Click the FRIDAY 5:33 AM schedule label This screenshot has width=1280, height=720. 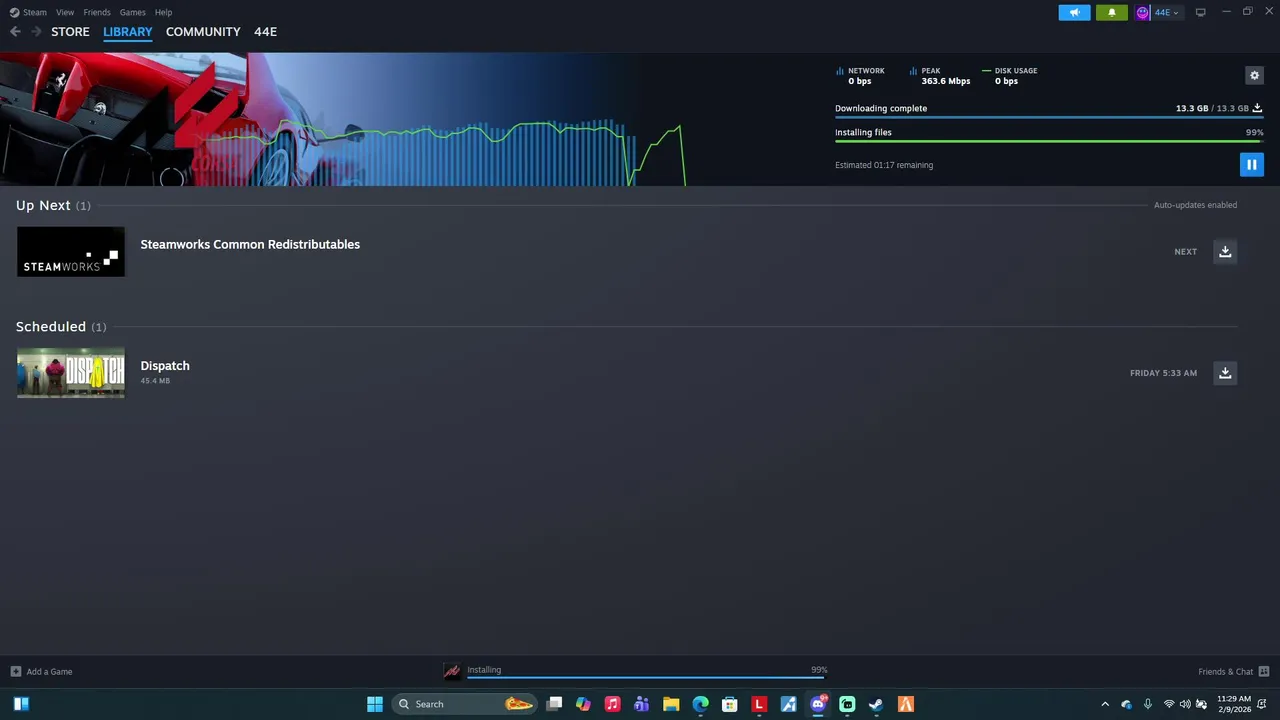(1163, 373)
